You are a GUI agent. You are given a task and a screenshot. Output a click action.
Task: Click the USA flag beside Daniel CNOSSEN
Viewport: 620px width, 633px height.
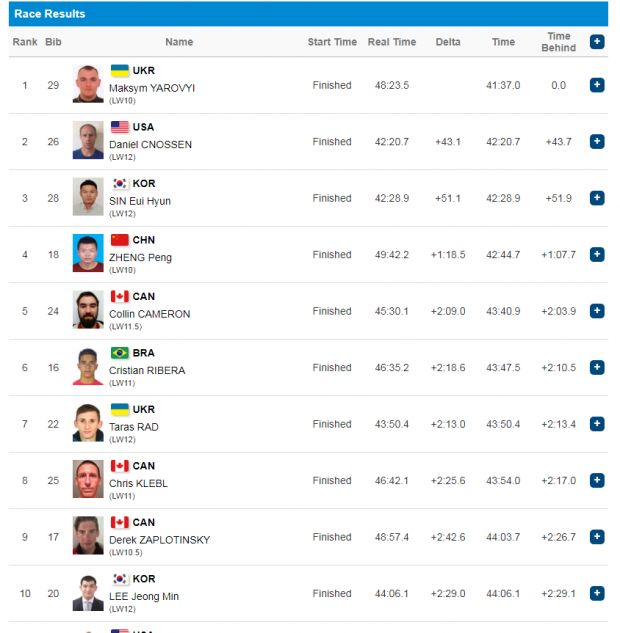coord(120,127)
